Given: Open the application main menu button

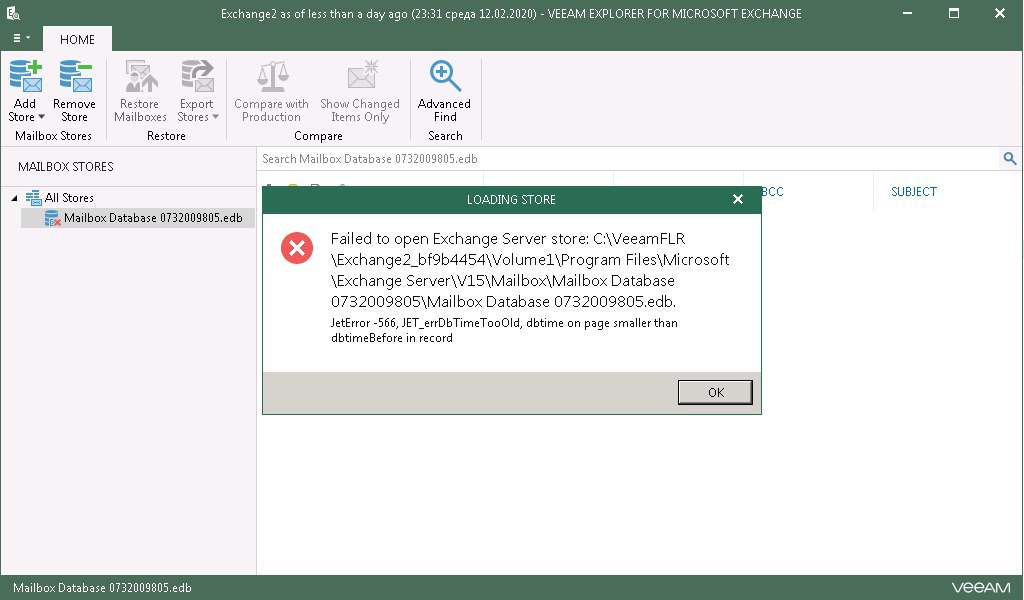Looking at the screenshot, I should click(21, 39).
